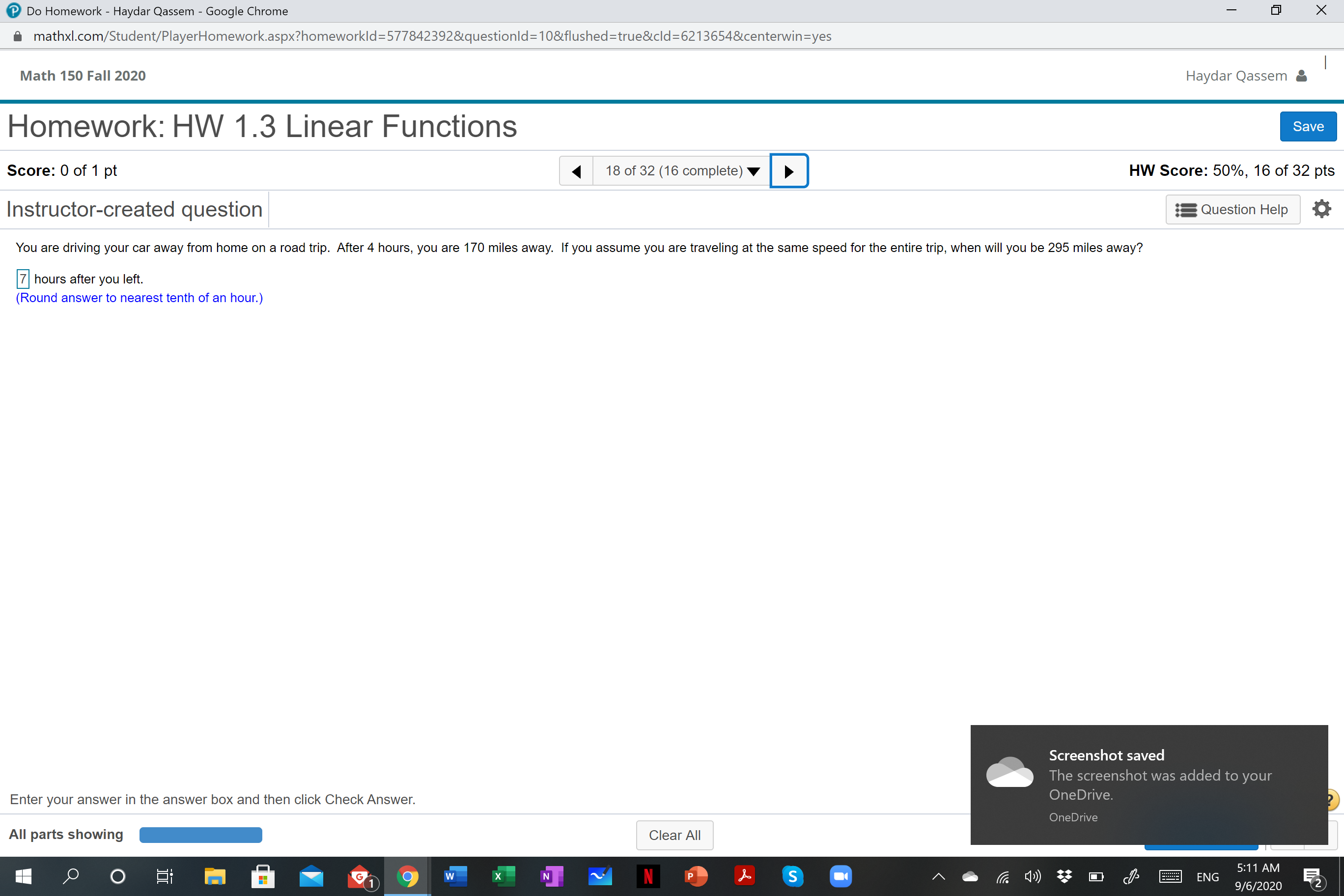
Task: Open OneNote from the taskbar
Action: click(x=552, y=876)
